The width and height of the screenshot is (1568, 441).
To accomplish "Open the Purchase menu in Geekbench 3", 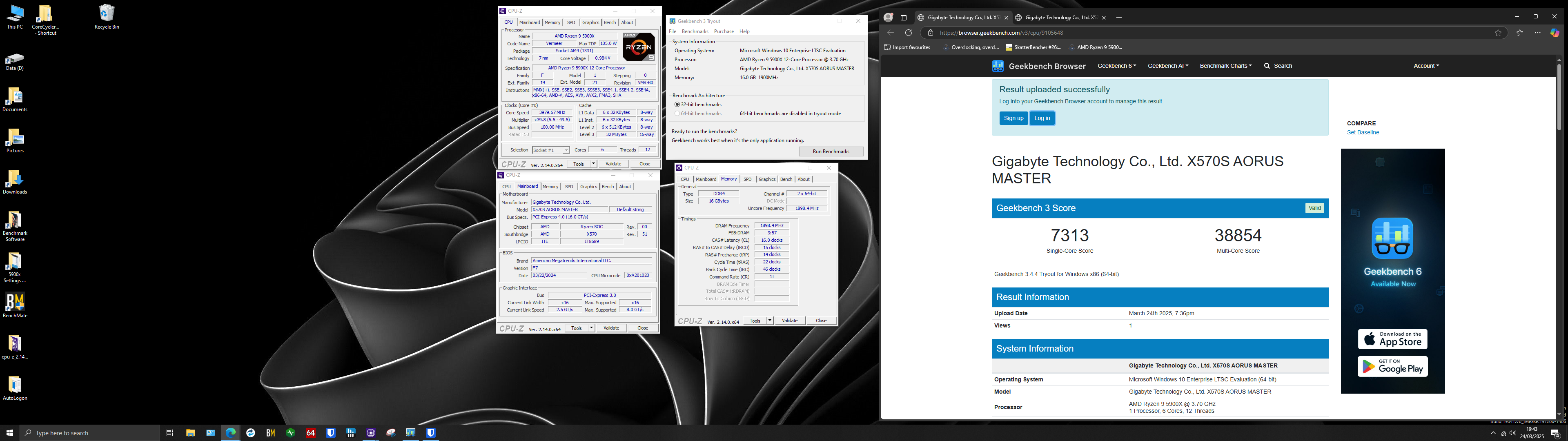I will click(724, 32).
